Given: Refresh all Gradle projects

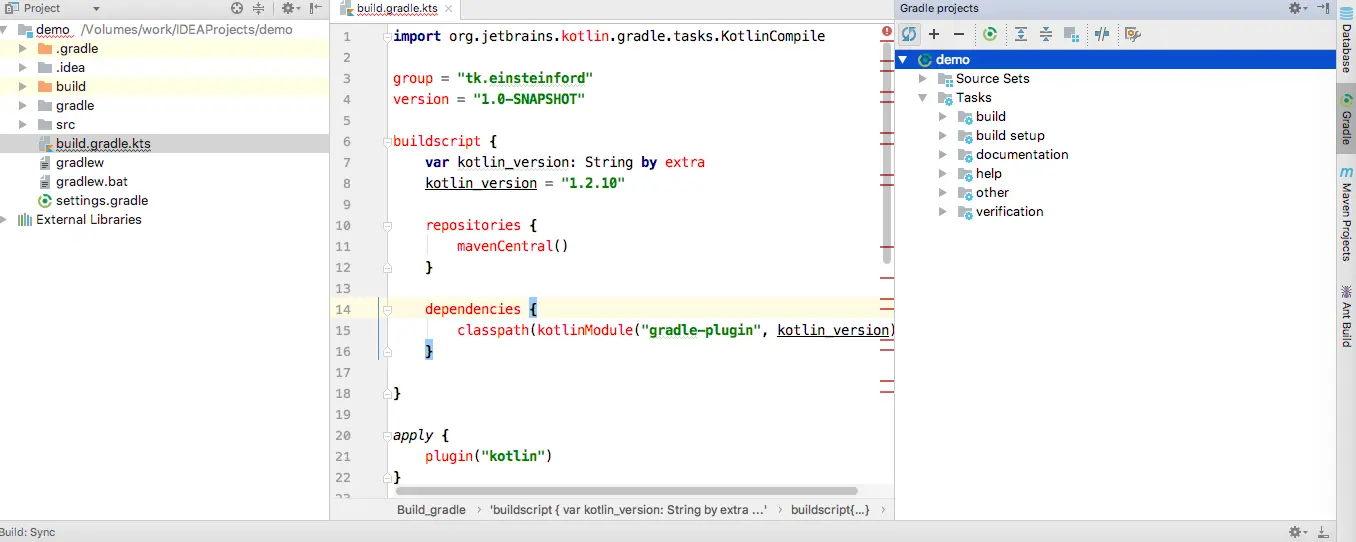Looking at the screenshot, I should tap(909, 34).
